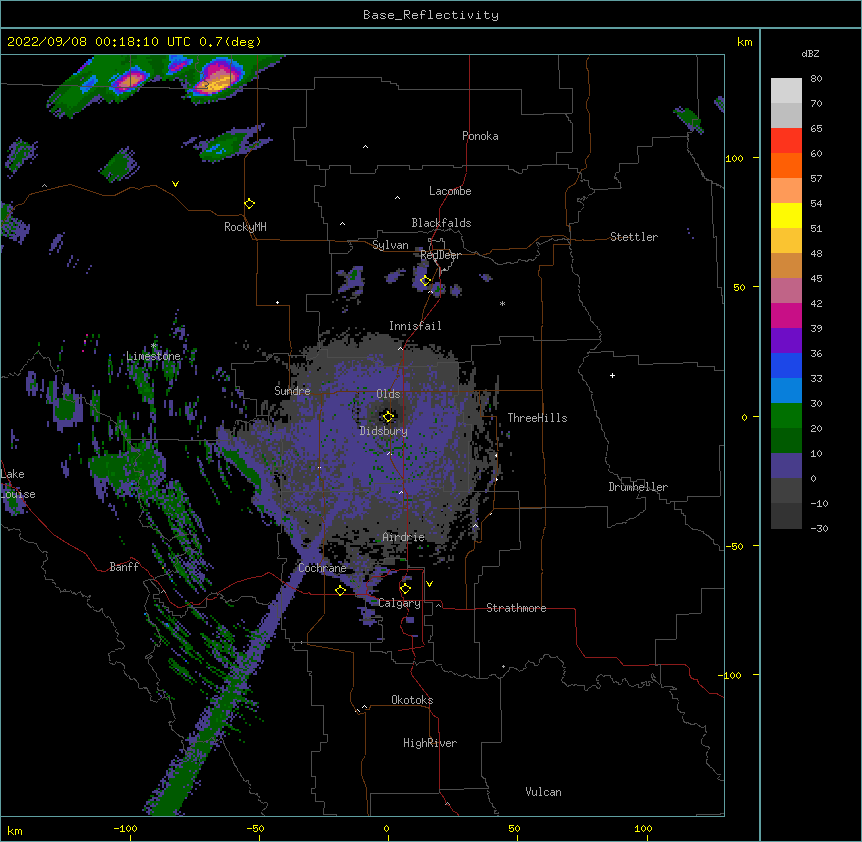Image resolution: width=862 pixels, height=842 pixels.
Task: Select the Stettler label
Action: [x=634, y=237]
